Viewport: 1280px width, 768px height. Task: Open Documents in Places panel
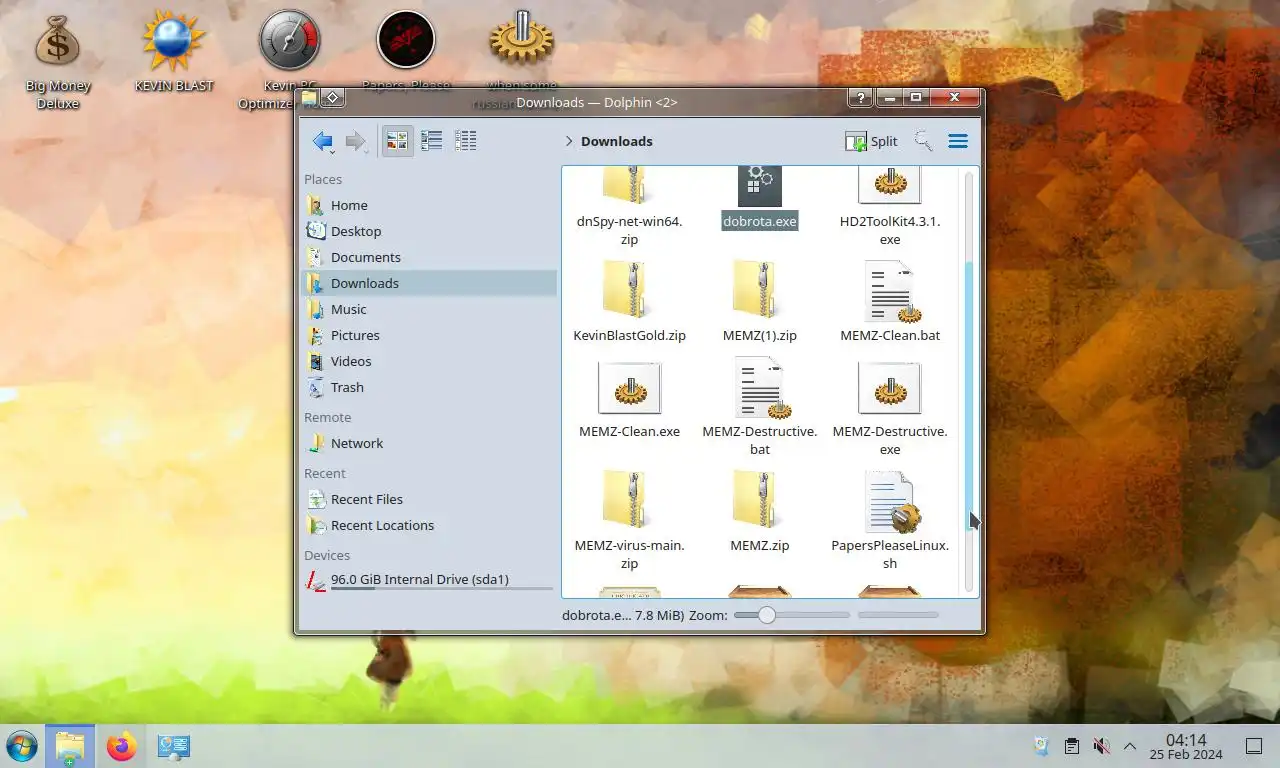pyautogui.click(x=429, y=257)
